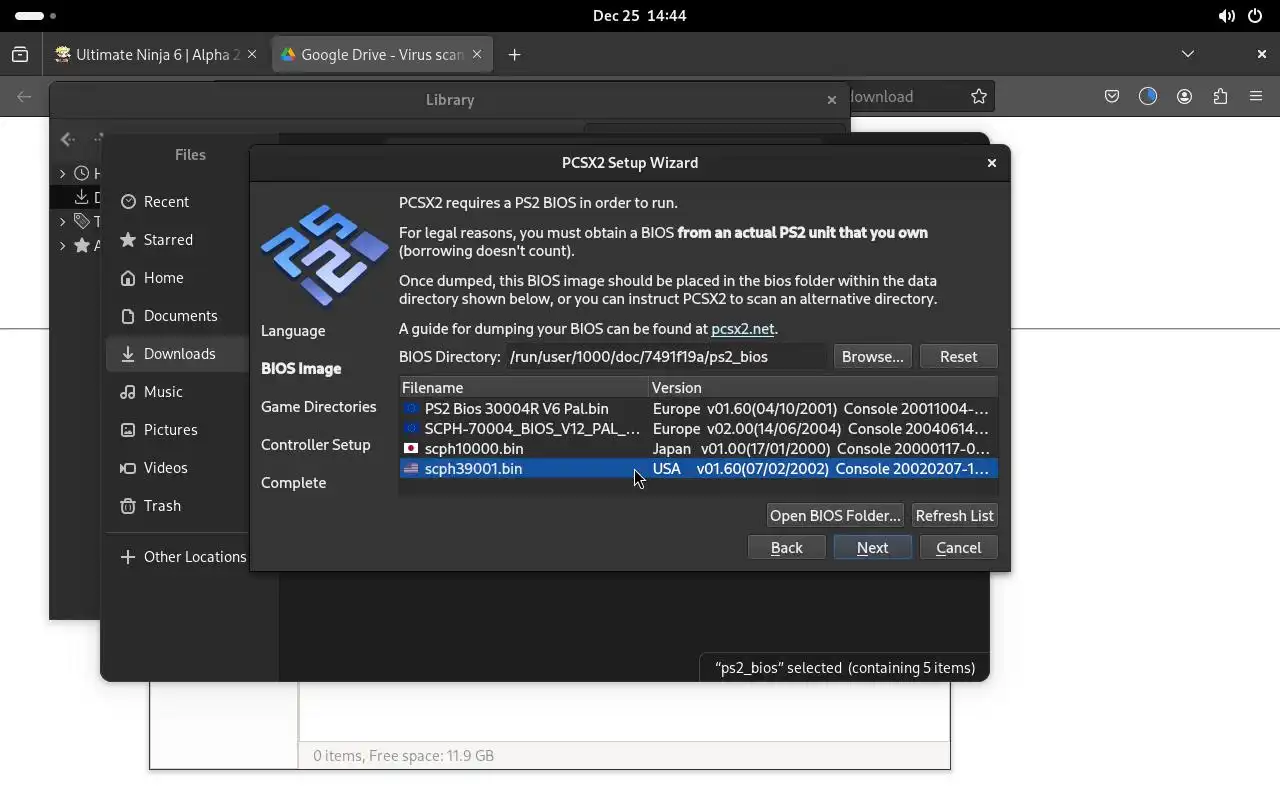Open Starred in Files sidebar
Screen dimensions: 1280x800
pyautogui.click(x=177, y=239)
